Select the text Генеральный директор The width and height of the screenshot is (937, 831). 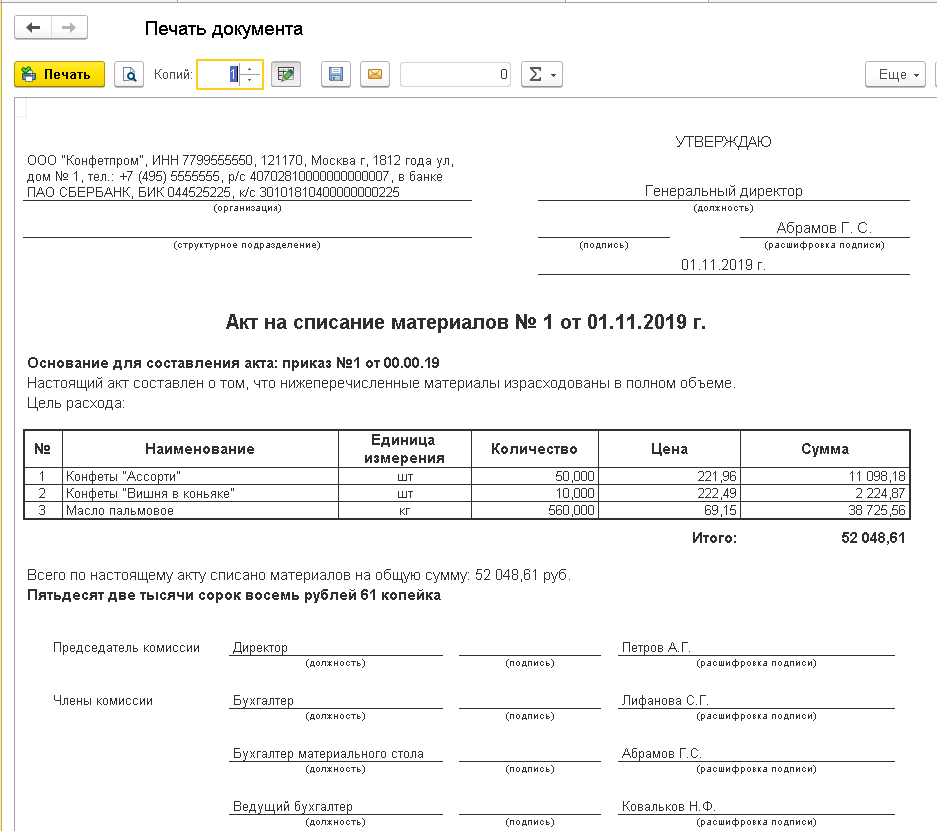pos(723,191)
